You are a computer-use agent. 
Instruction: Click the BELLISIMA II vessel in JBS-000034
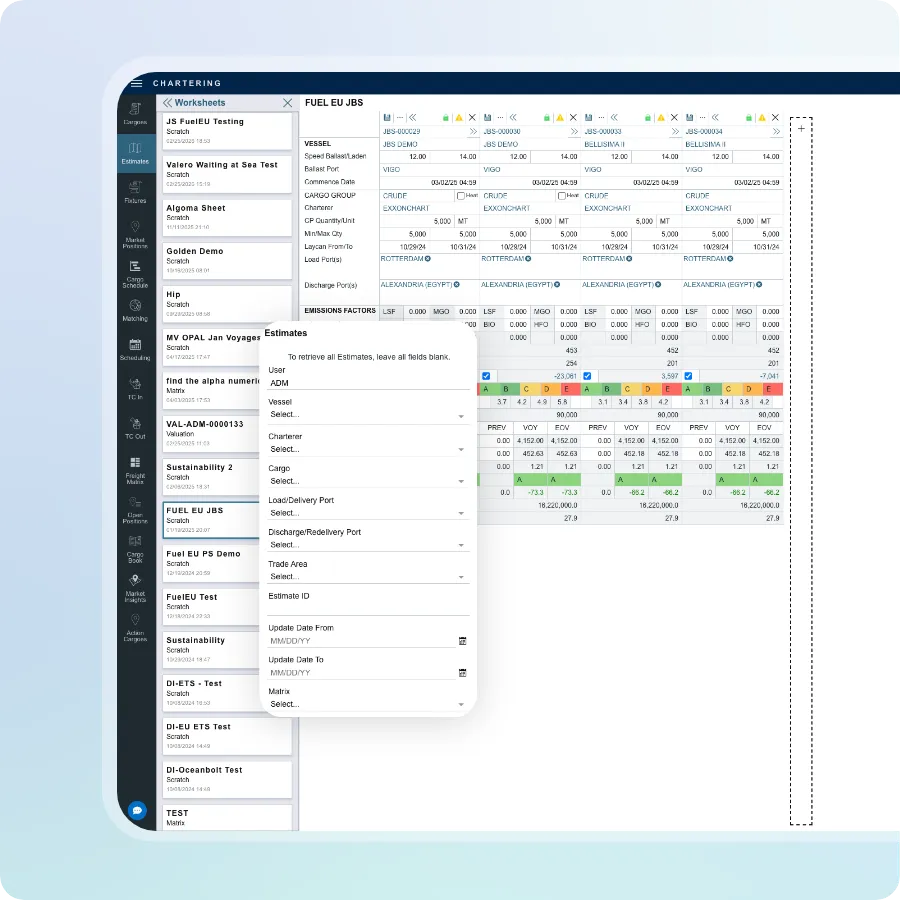(705, 144)
